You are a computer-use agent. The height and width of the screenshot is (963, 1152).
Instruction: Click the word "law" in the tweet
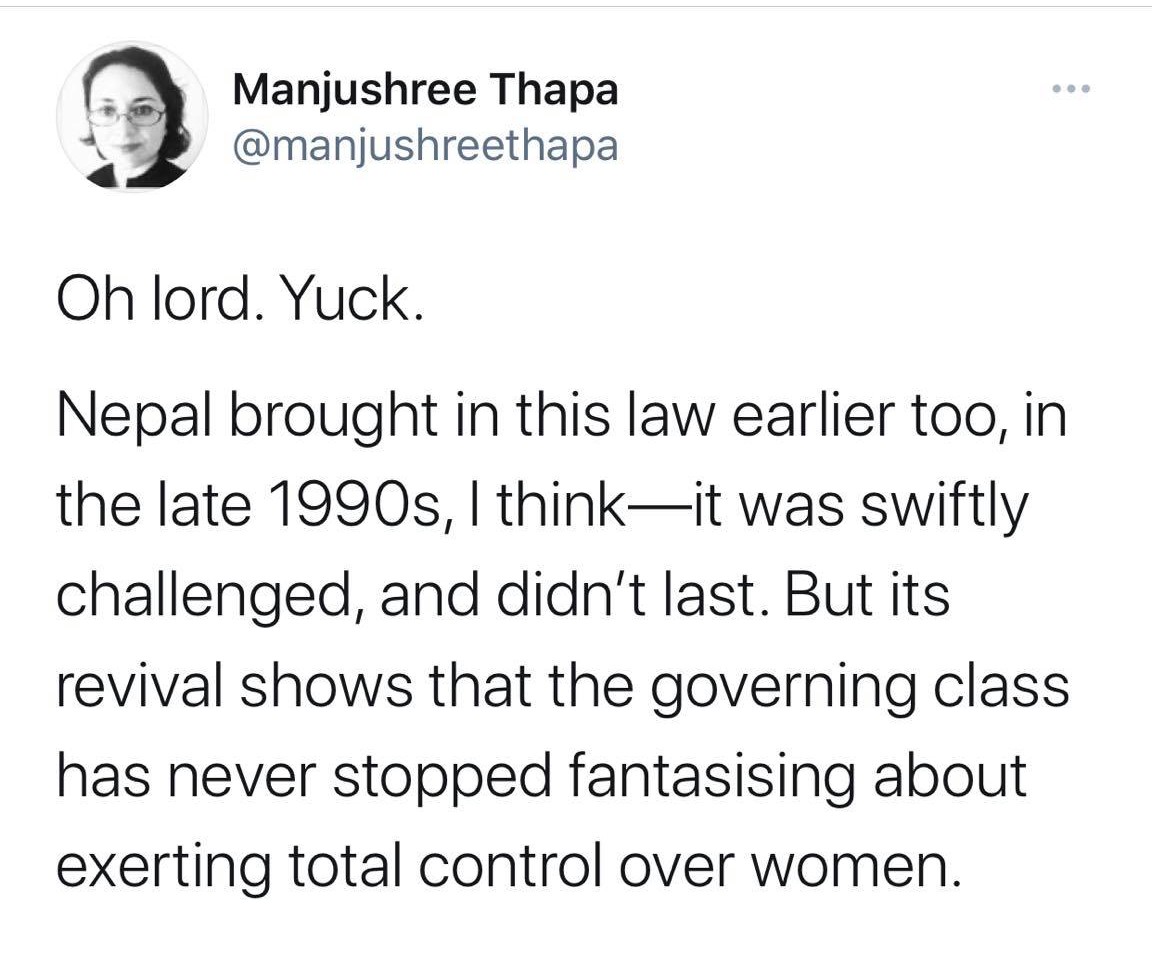tap(676, 418)
